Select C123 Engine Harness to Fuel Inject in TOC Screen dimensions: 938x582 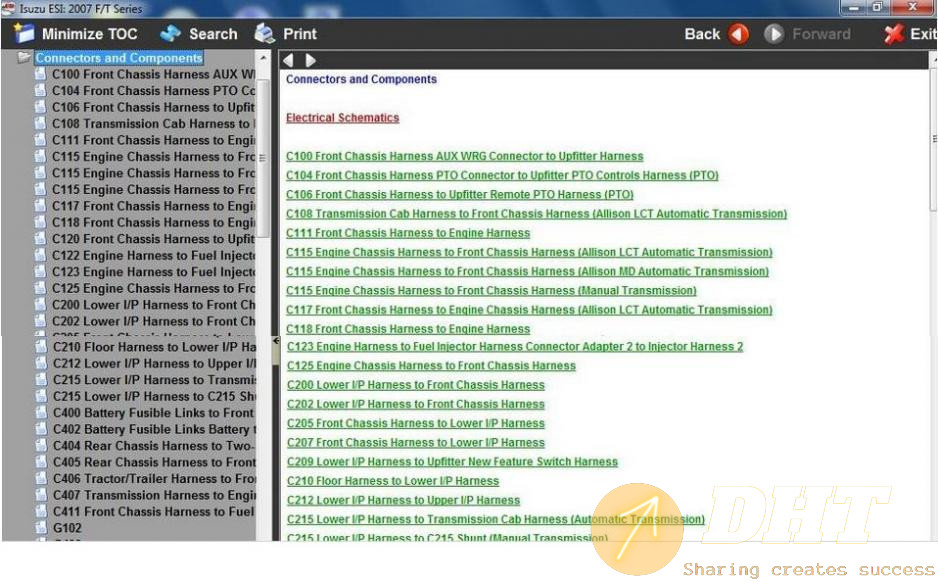coord(153,272)
